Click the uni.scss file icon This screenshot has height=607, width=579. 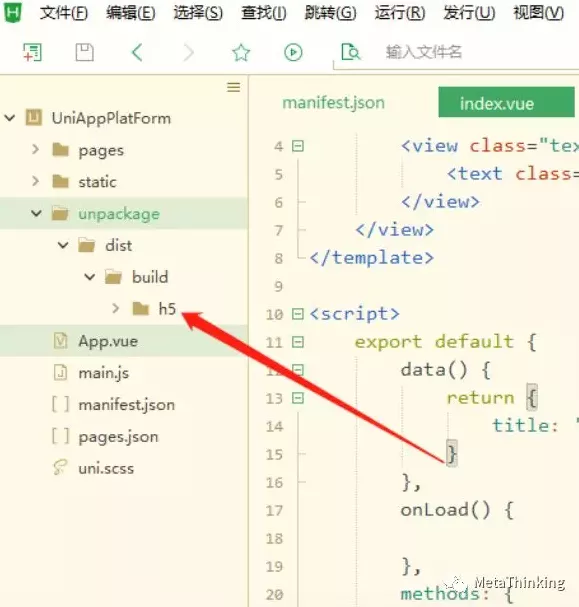[60, 467]
